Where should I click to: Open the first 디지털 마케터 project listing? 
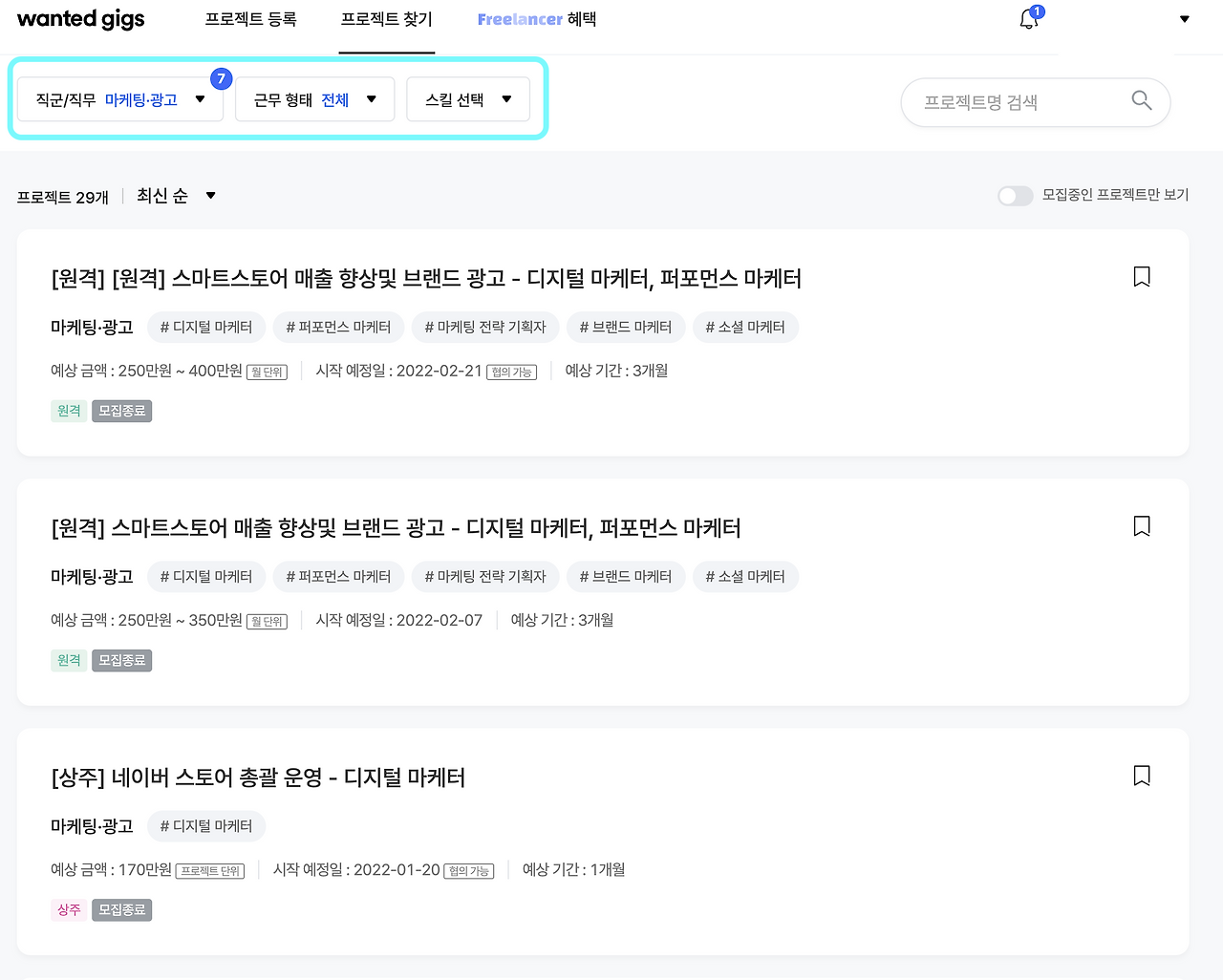click(426, 279)
